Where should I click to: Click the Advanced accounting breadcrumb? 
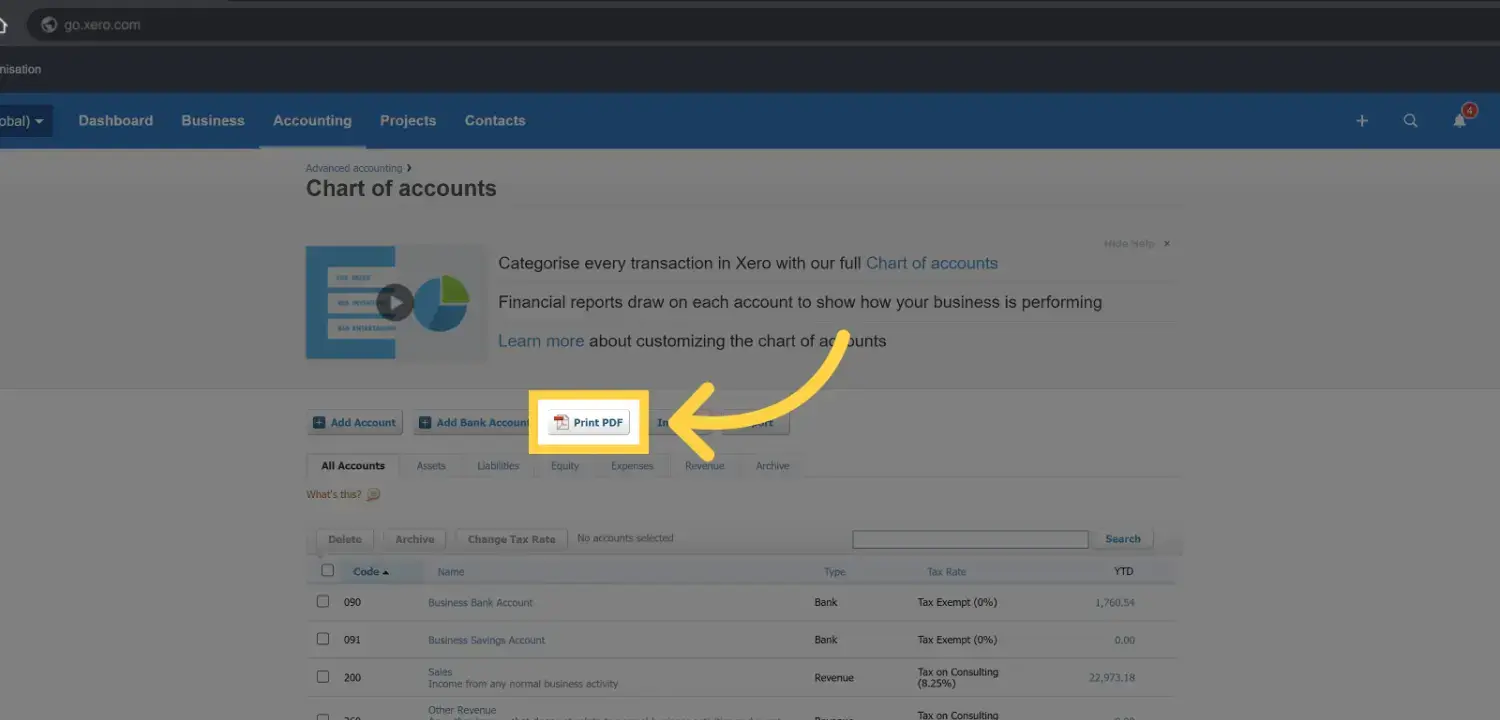354,168
